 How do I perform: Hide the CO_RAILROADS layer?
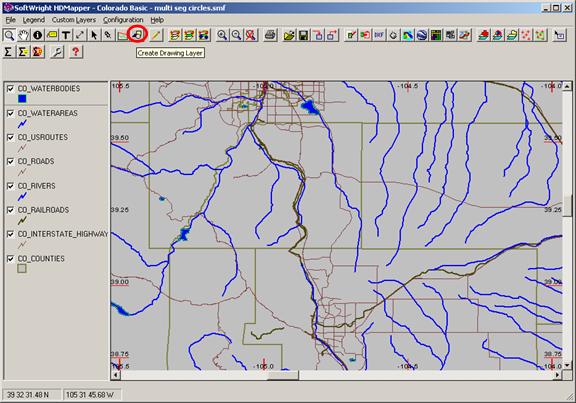[10, 210]
